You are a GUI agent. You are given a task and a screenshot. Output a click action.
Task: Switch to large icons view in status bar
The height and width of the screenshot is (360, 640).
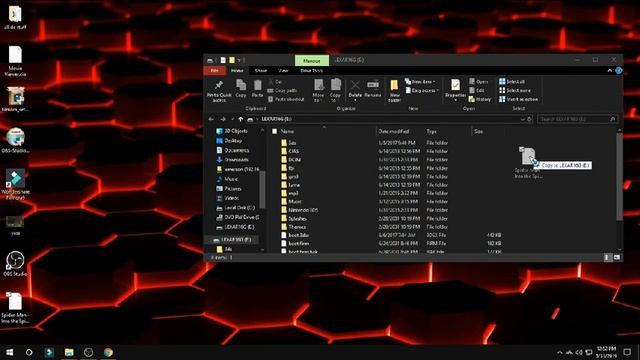pyautogui.click(x=617, y=257)
